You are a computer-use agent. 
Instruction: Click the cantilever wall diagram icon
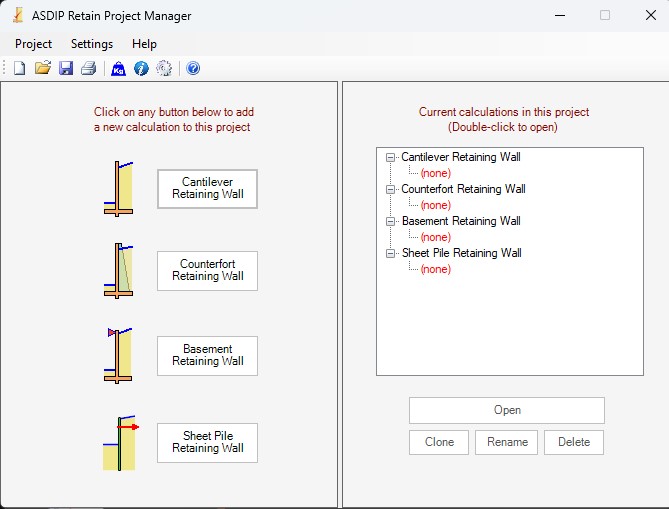tap(118, 189)
